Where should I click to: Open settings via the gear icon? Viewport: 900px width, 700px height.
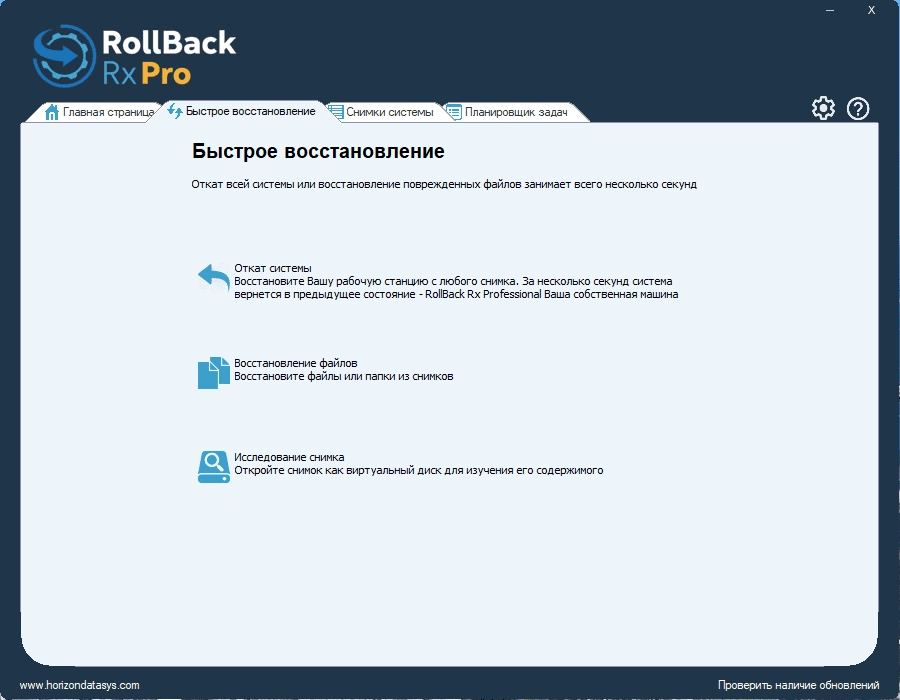coord(823,108)
